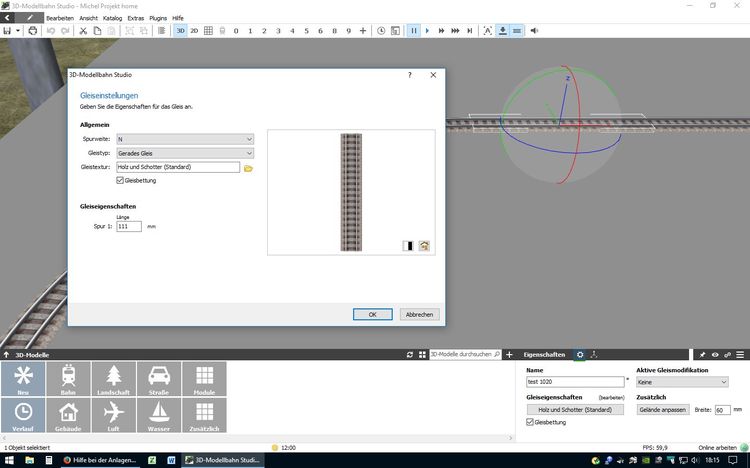The image size is (750, 468).
Task: Open the Wasser sailboat category tile
Action: click(159, 415)
